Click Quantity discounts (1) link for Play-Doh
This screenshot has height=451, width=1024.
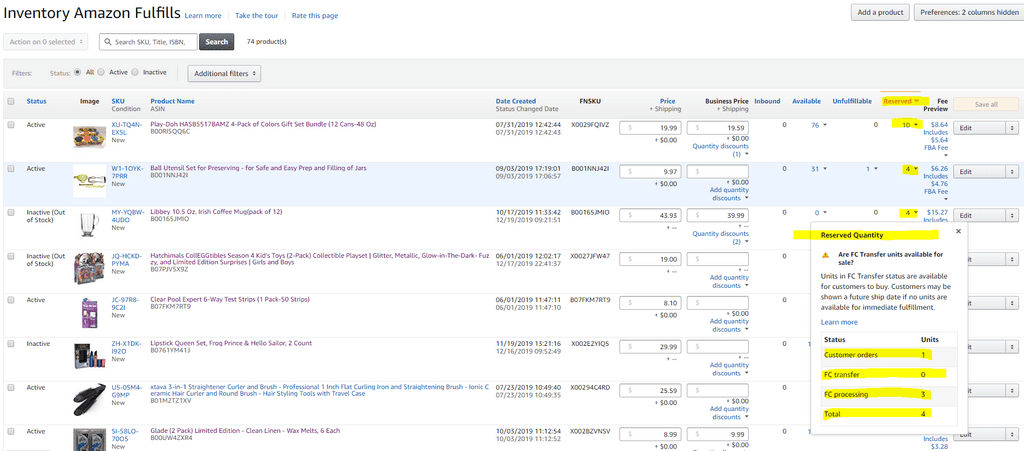tap(720, 150)
